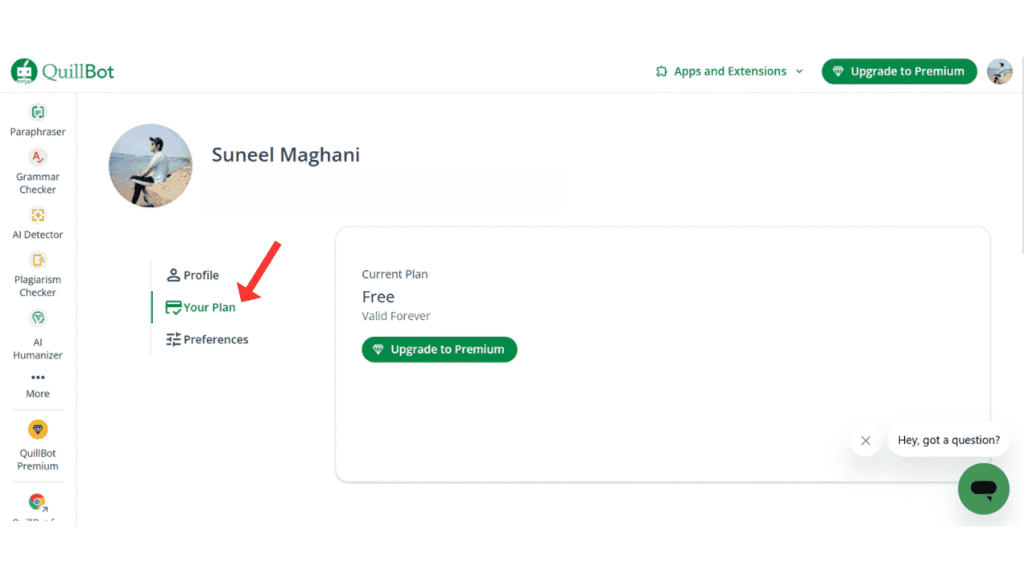Launch the AI Detector

pyautogui.click(x=37, y=224)
